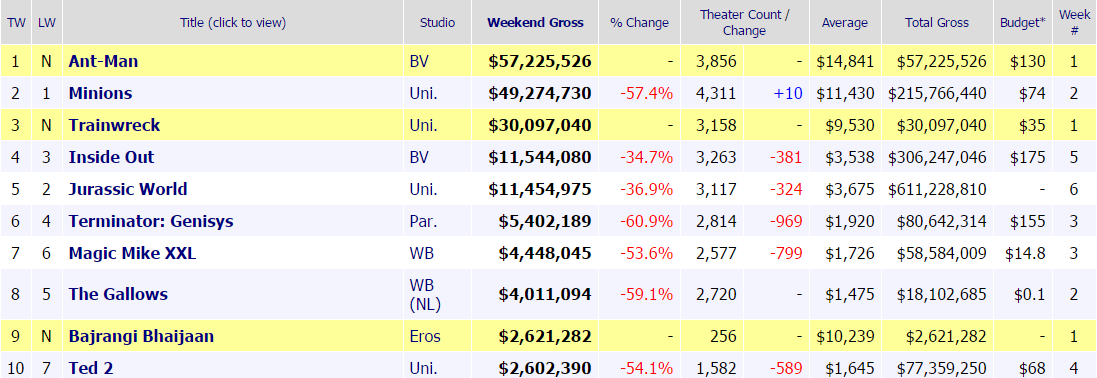
Task: Click the Title column header
Action: 233,22
